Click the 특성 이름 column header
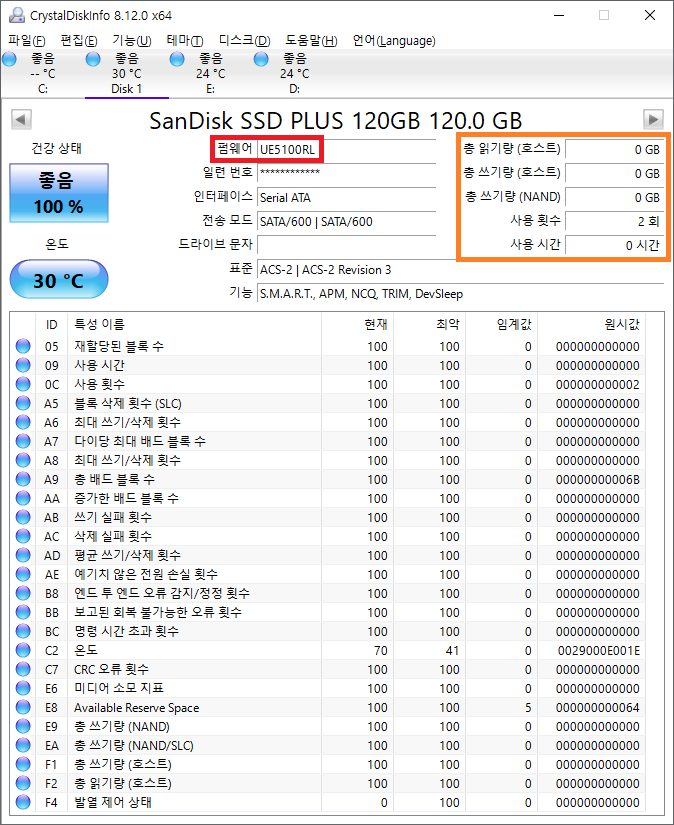 tap(194, 324)
